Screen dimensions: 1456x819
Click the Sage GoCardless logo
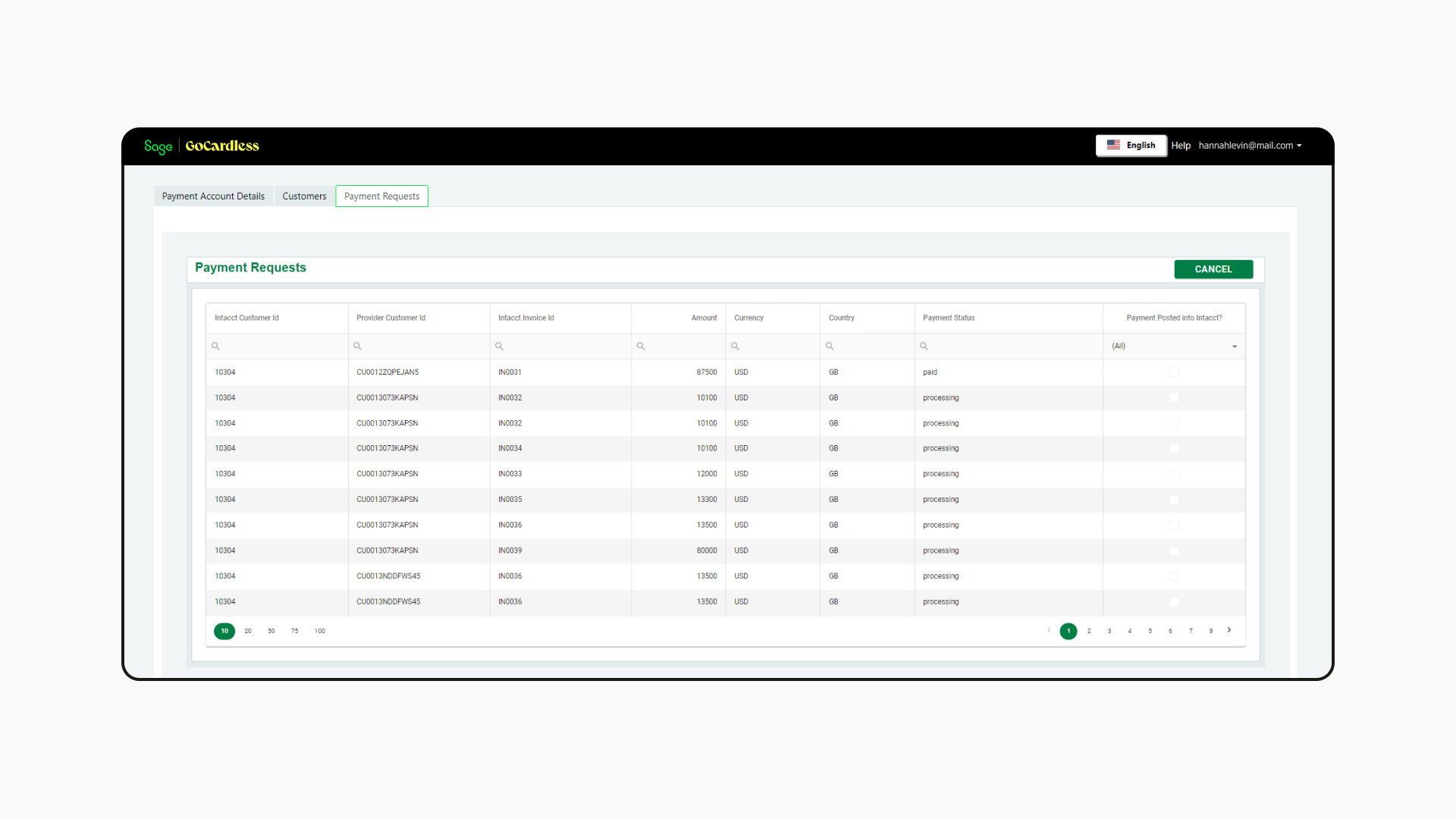(x=202, y=146)
